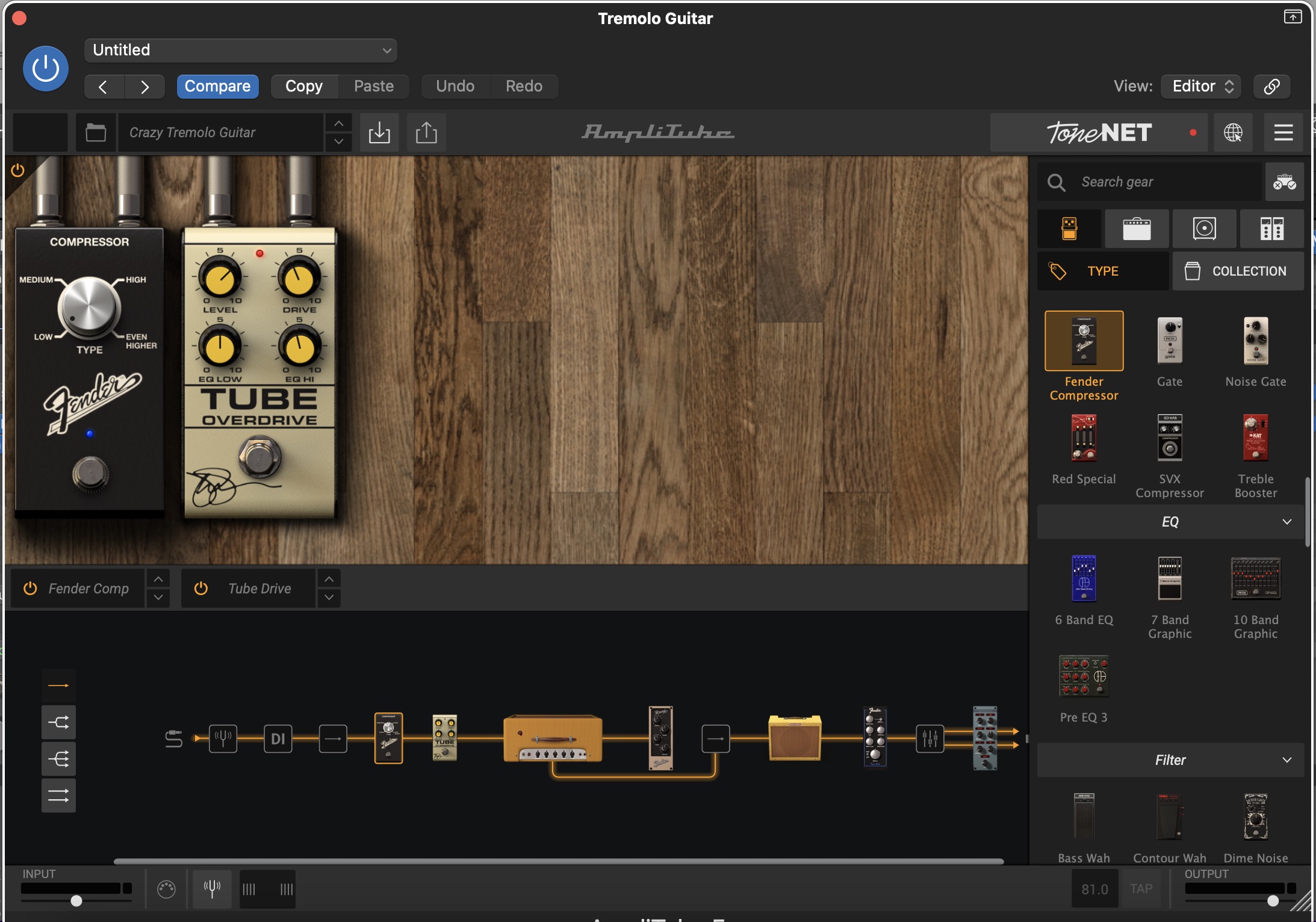Switch to the COLLECTION tab
The height and width of the screenshot is (922, 1316).
point(1238,271)
